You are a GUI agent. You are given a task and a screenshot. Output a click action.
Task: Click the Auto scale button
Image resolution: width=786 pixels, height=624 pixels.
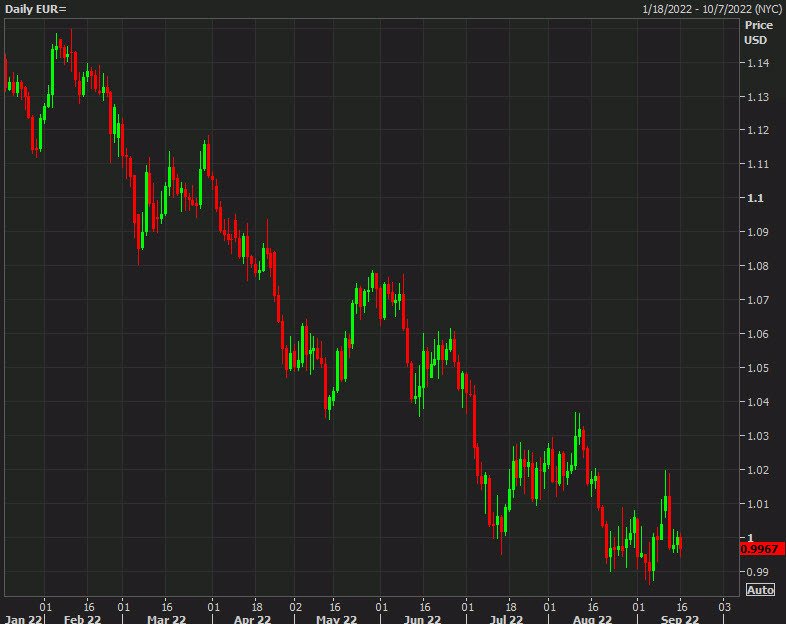tap(760, 590)
